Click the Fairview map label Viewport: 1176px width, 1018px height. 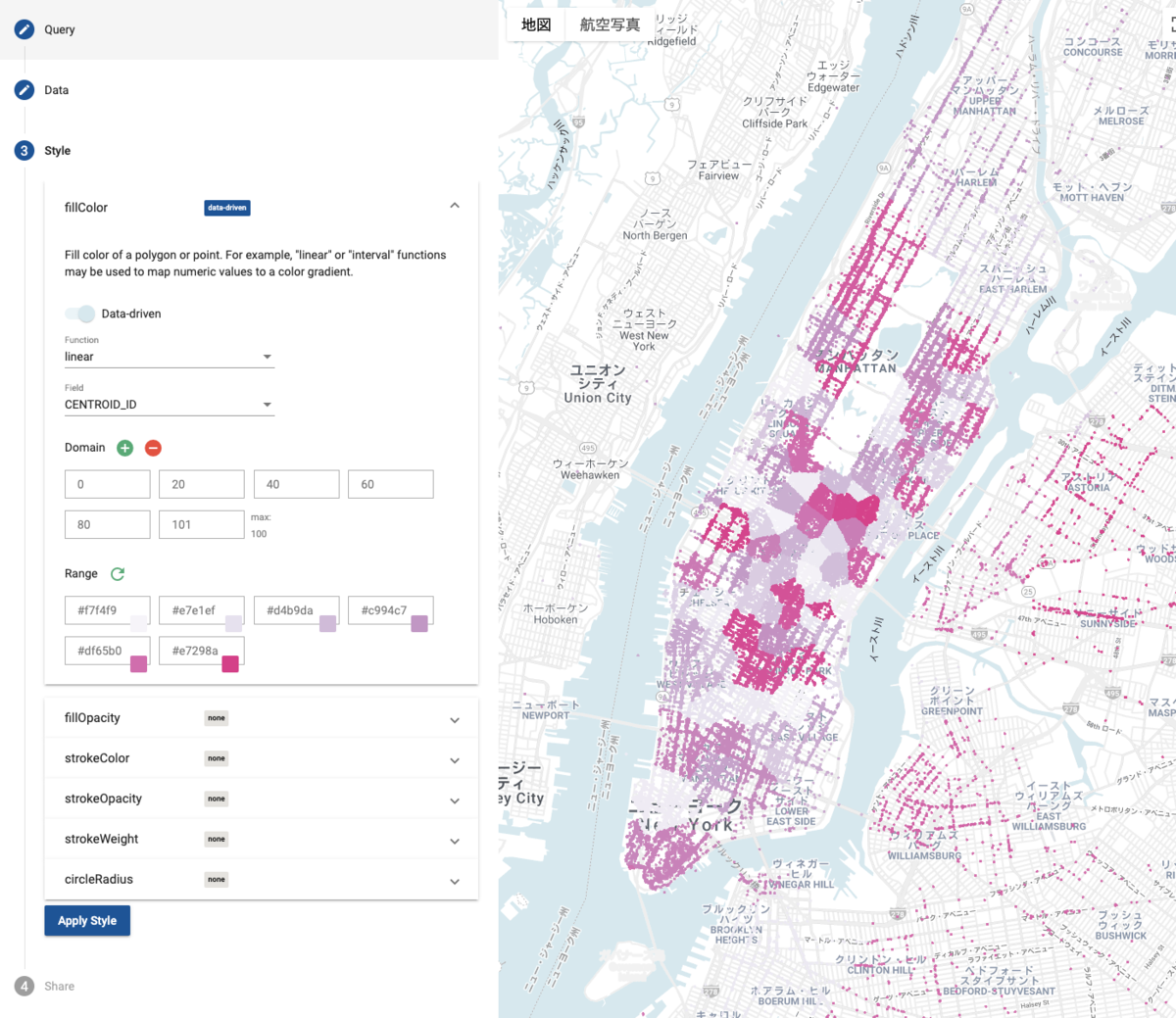[719, 175]
